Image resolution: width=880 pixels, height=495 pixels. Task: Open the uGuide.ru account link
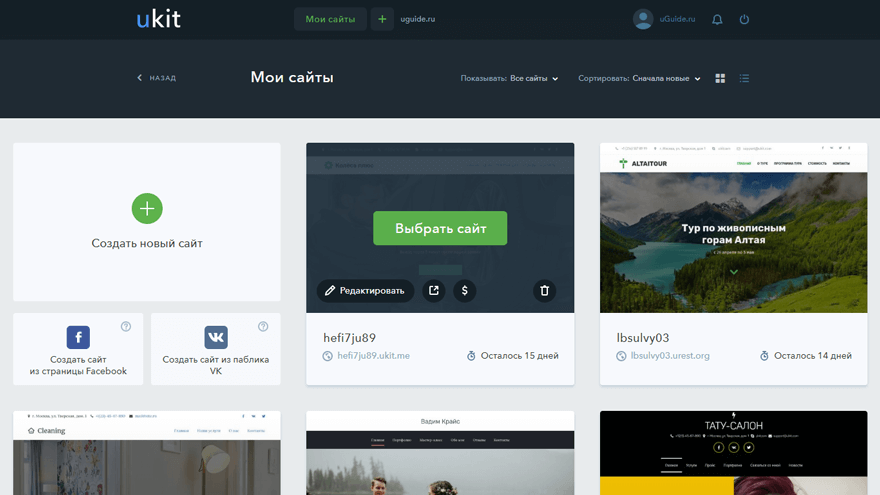(677, 19)
